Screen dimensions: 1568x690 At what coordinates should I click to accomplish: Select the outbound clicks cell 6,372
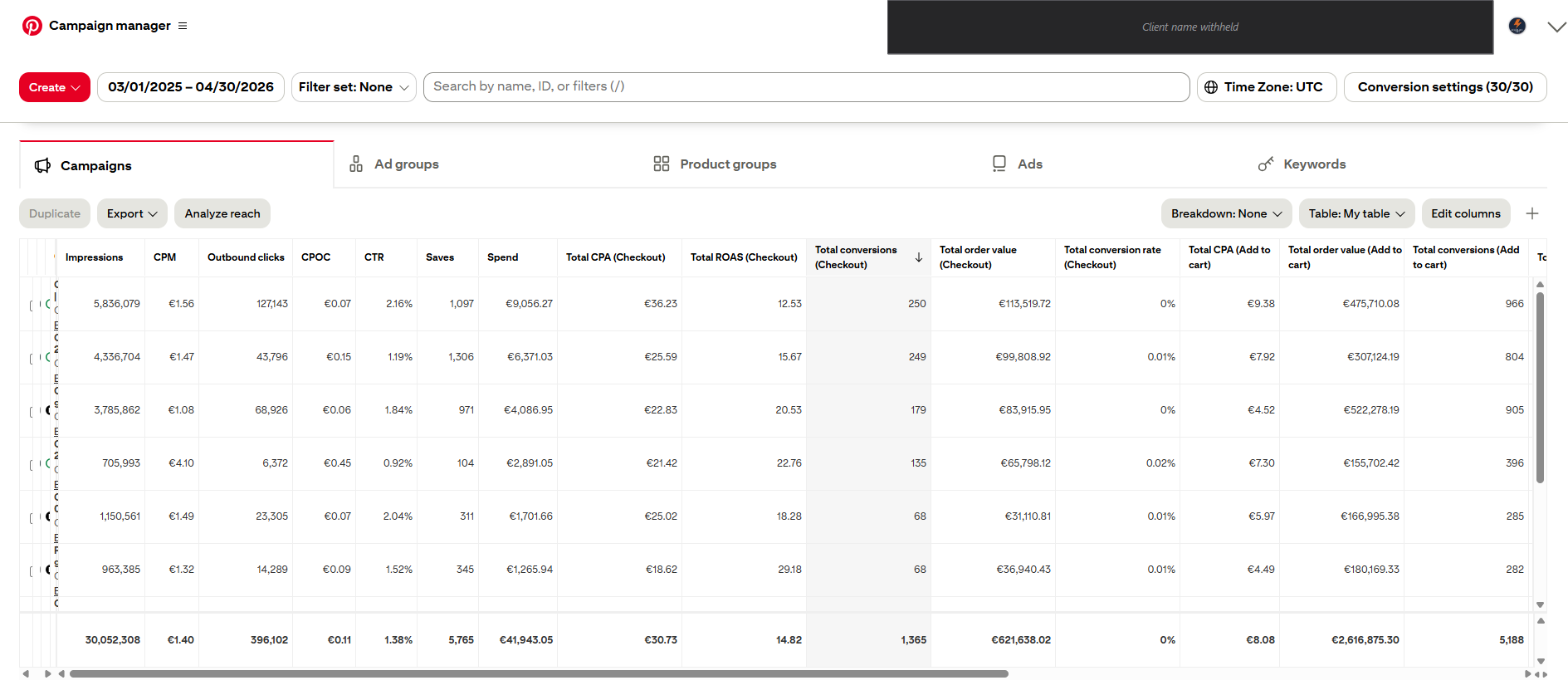tap(275, 463)
